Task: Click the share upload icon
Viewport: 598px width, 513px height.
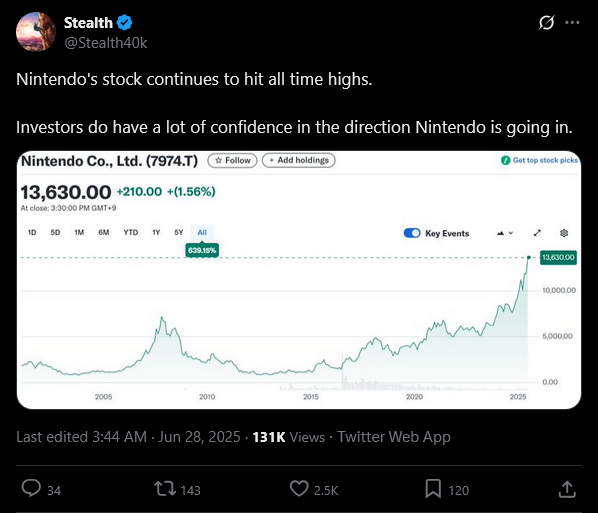Action: pyautogui.click(x=567, y=489)
